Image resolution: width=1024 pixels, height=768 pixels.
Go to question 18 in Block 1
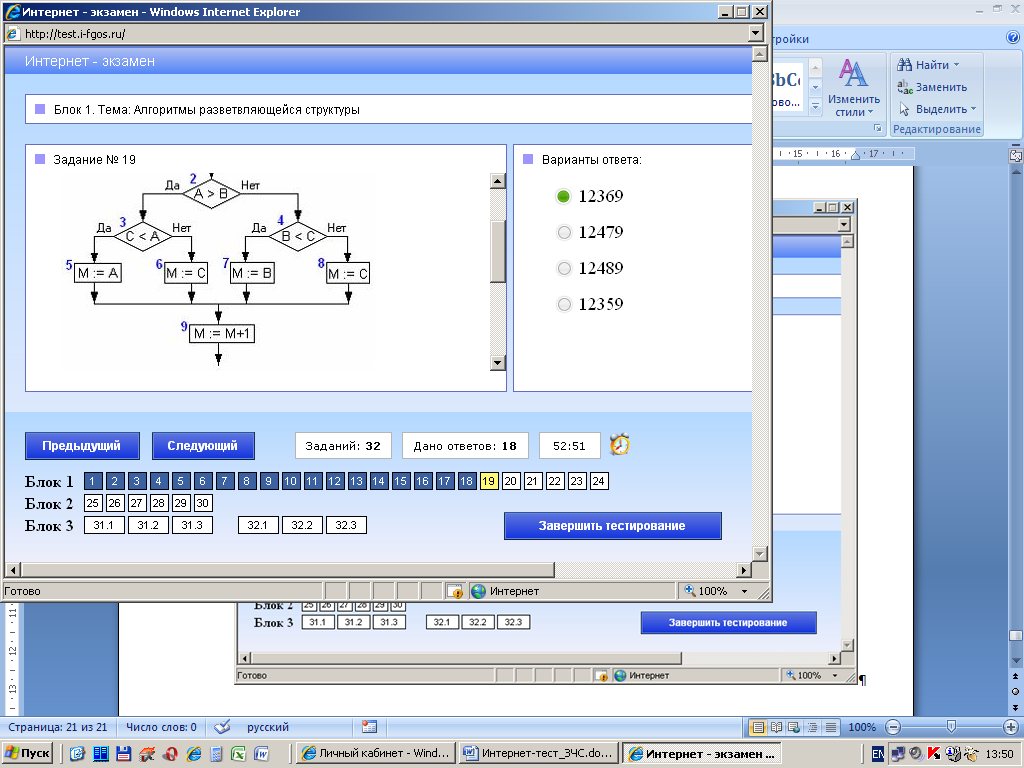[x=466, y=481]
